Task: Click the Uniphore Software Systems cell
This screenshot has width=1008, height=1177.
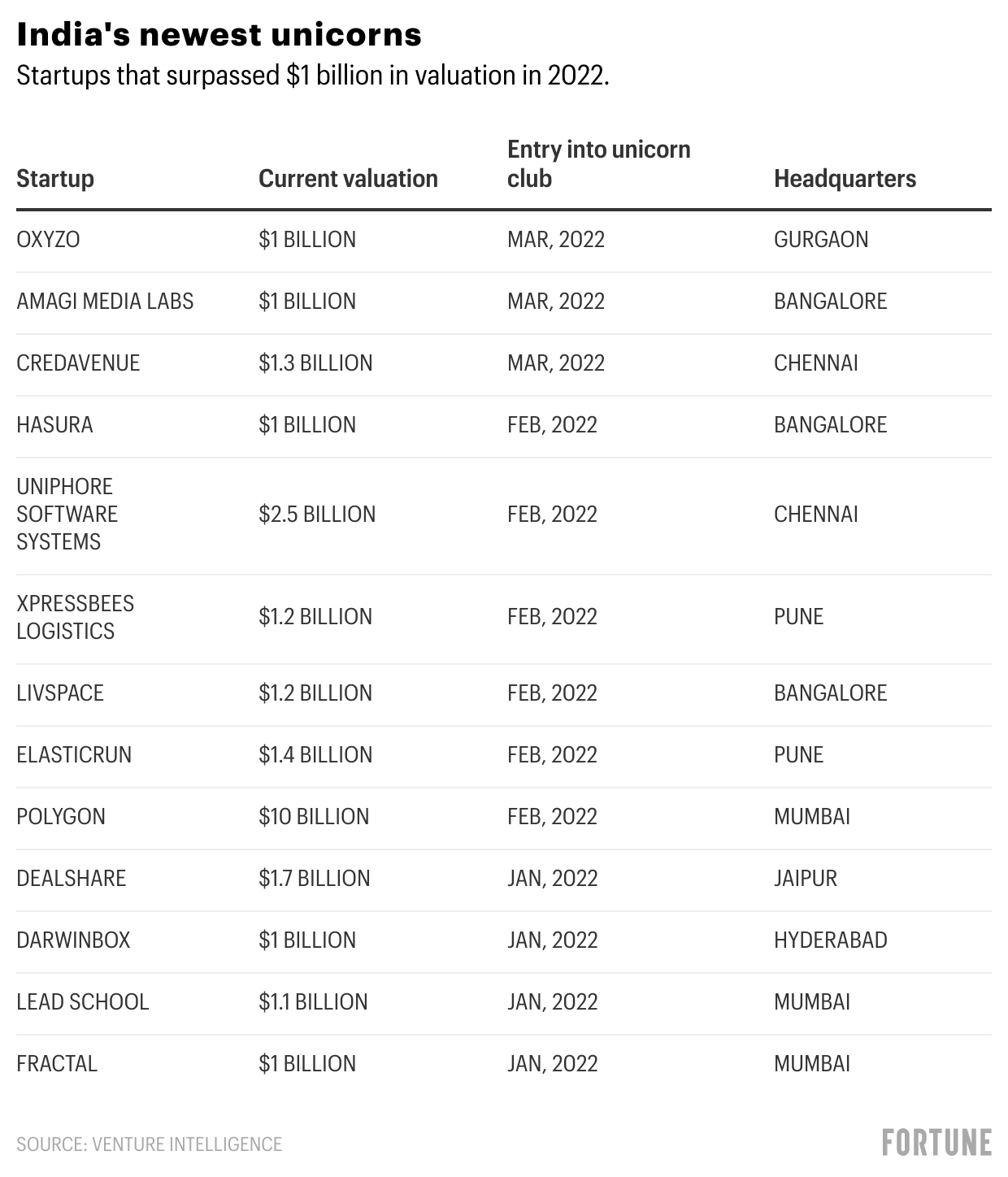Action: [x=67, y=515]
